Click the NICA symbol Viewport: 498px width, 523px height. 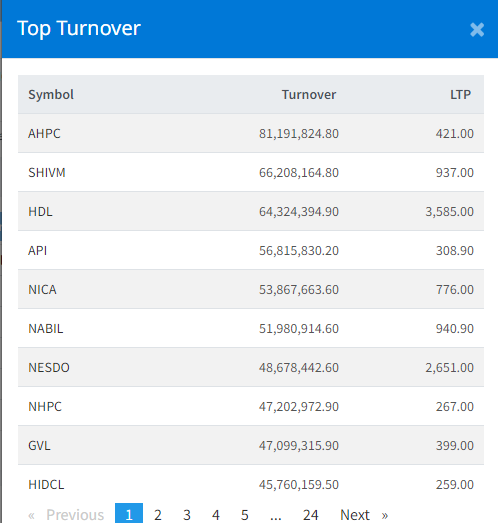pos(42,290)
